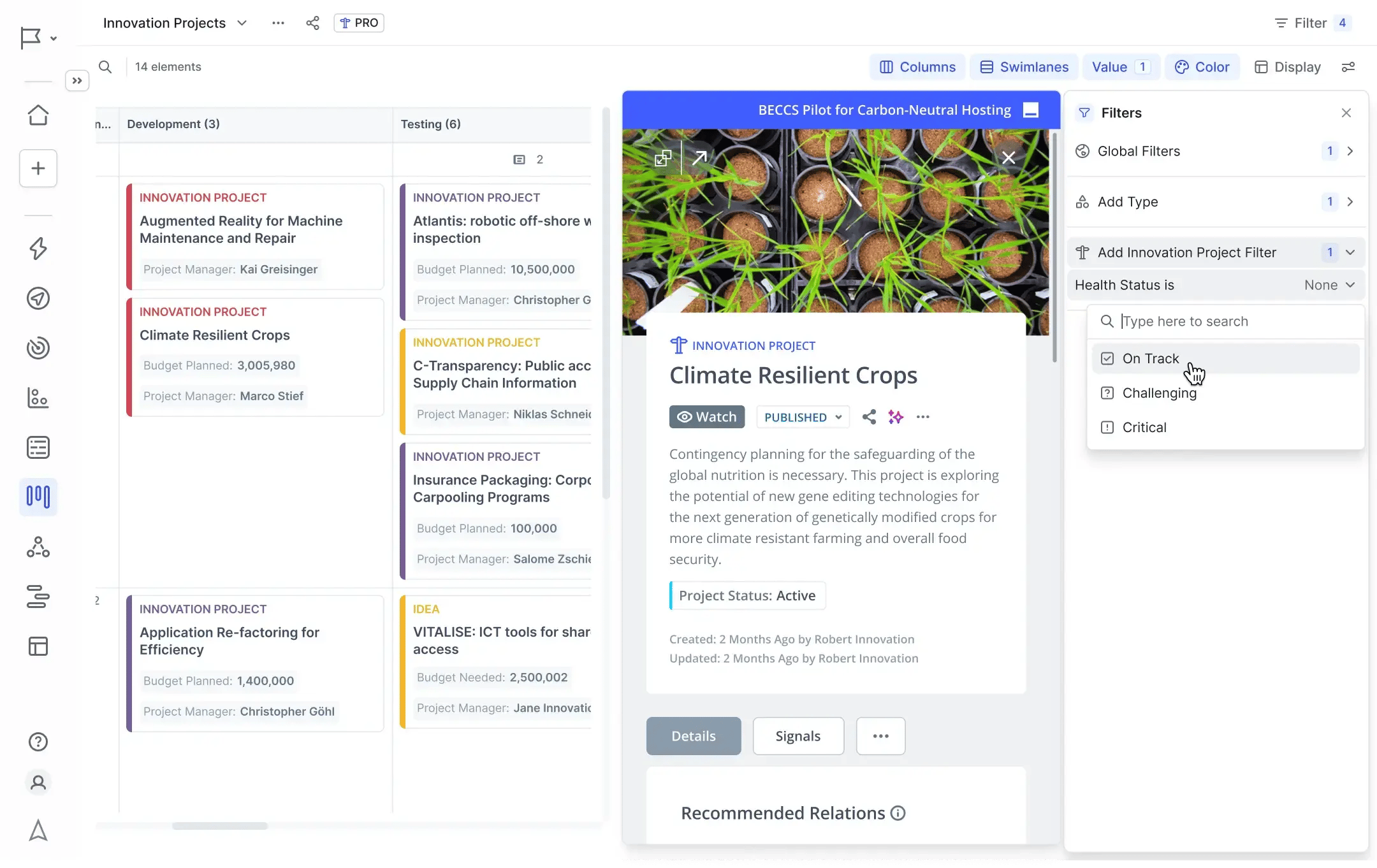Viewport: 1377px width, 868px height.
Task: Share the Innovation Projects board
Action: click(312, 23)
